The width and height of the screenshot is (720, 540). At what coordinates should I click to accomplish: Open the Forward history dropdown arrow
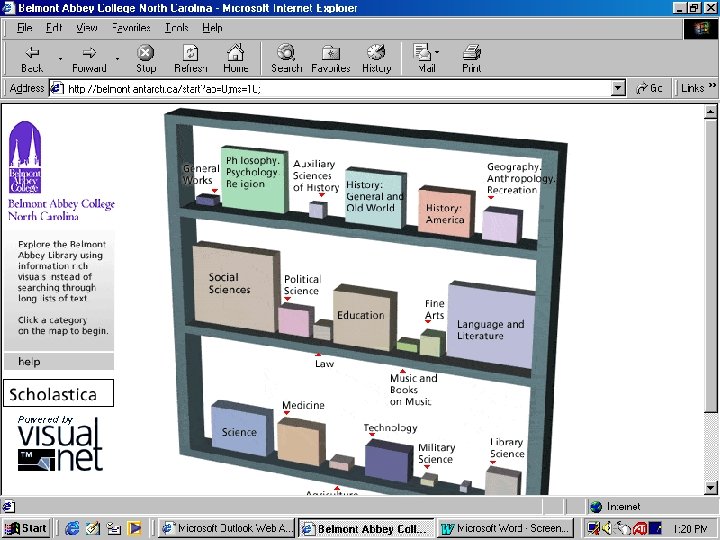point(117,59)
